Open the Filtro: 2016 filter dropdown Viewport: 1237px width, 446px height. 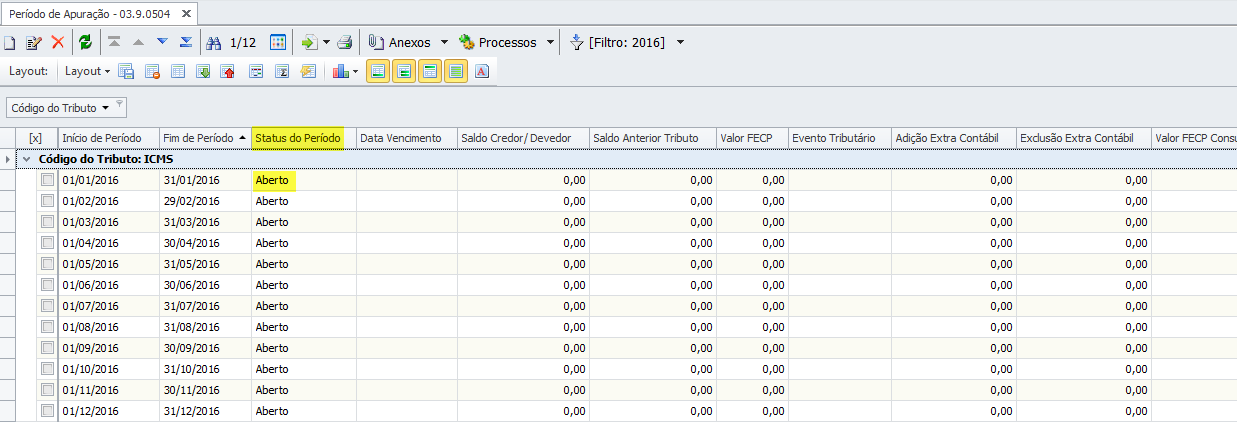[x=680, y=43]
